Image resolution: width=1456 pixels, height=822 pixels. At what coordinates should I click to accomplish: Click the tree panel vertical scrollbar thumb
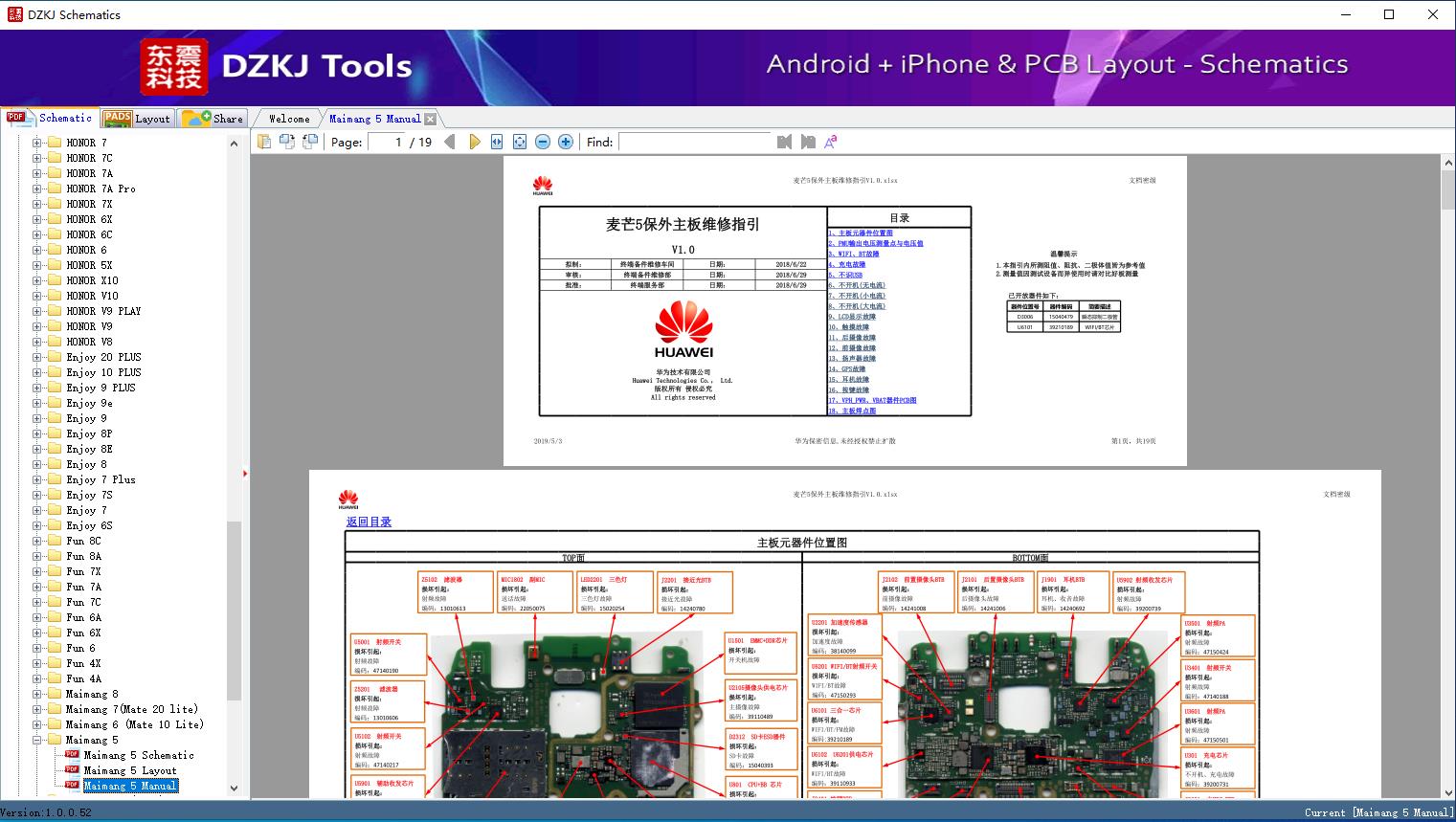[234, 612]
